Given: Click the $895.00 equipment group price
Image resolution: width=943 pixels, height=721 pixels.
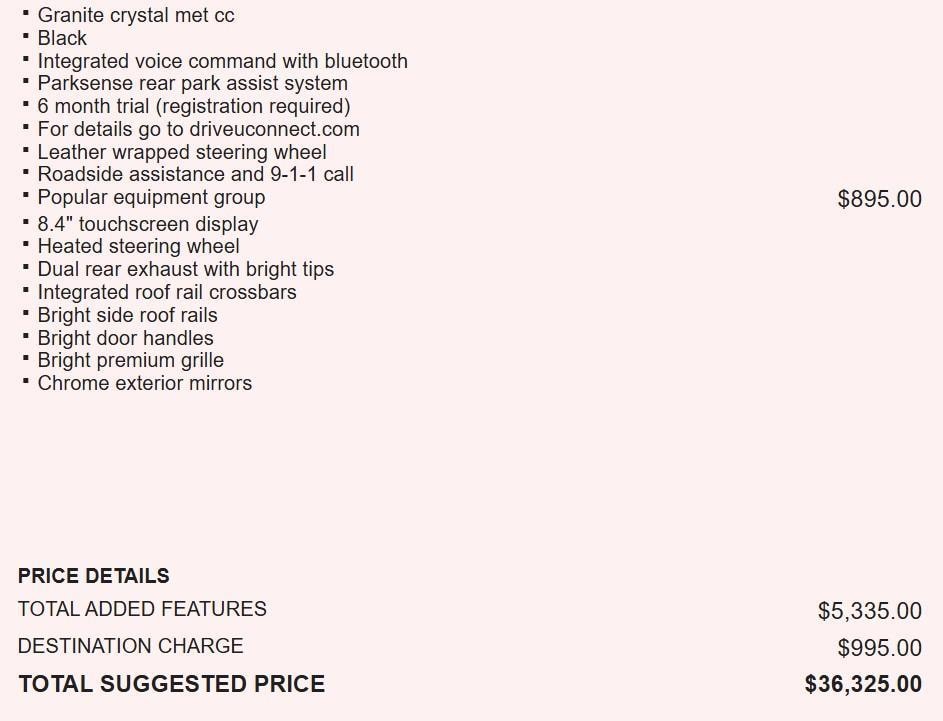Looking at the screenshot, I should point(879,199).
